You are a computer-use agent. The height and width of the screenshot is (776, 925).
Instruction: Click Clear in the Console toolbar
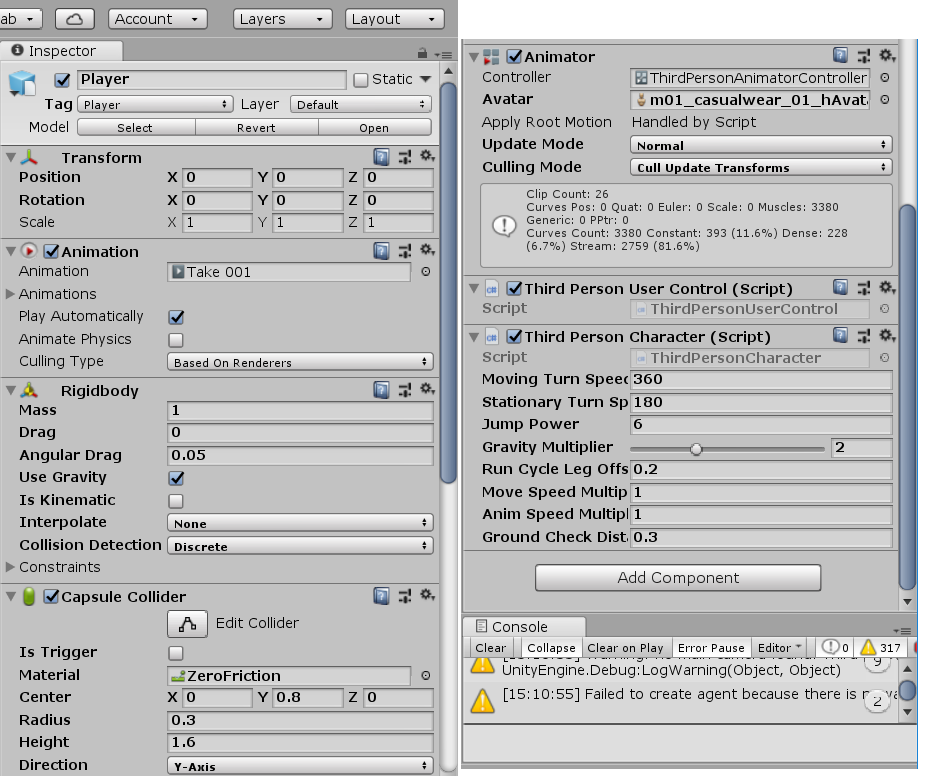[490, 648]
